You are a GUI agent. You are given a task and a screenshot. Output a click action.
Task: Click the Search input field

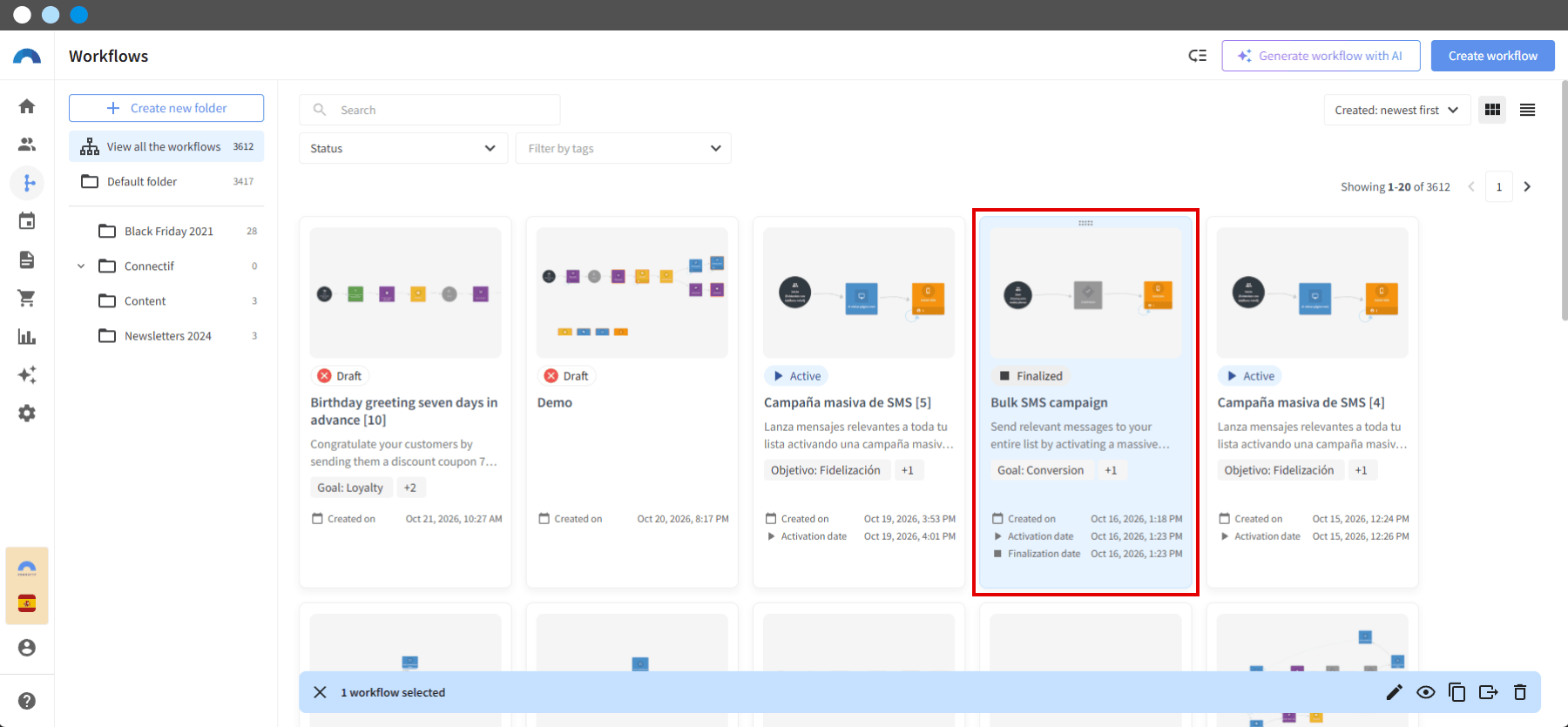[429, 110]
